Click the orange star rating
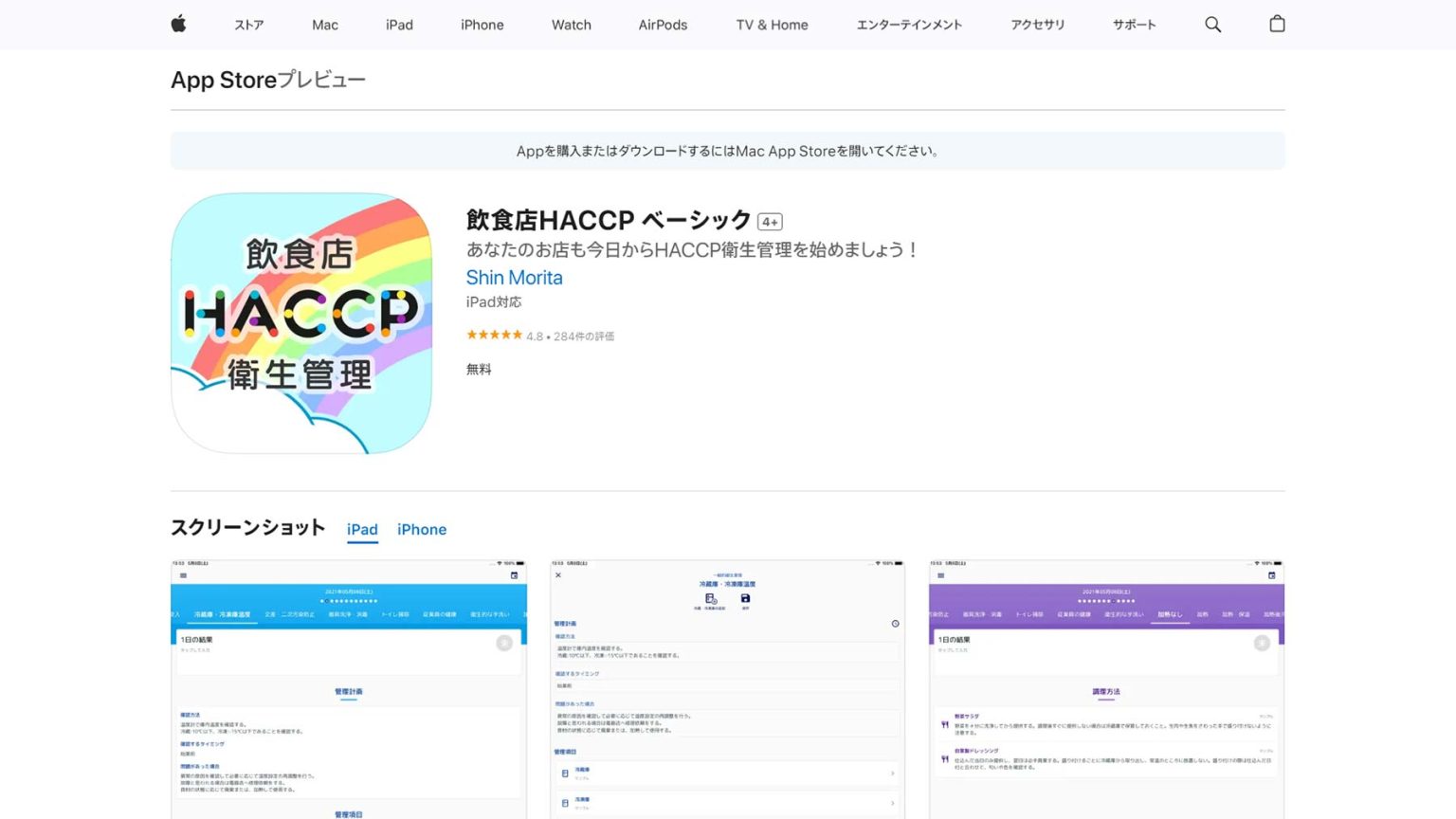Viewport: 1456px width, 819px height. point(494,335)
